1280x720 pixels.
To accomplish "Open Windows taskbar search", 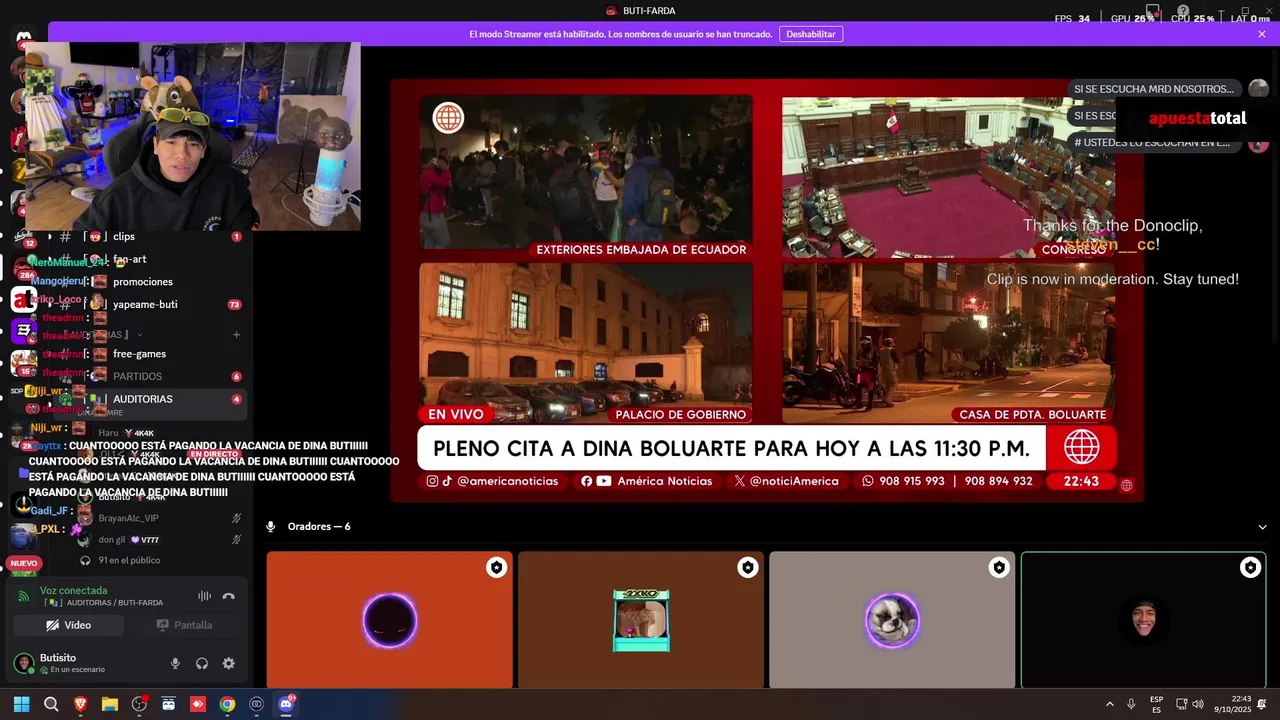I will [51, 704].
